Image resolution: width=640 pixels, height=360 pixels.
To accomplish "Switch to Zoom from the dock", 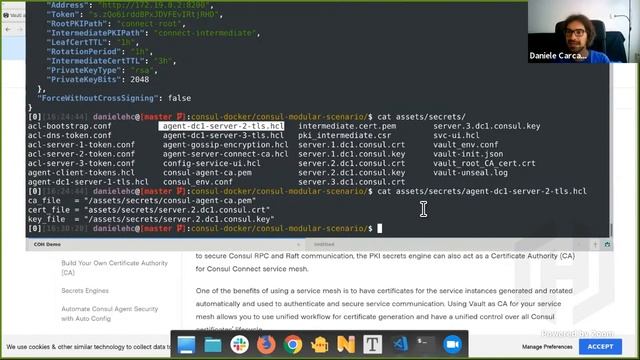I will (x=452, y=345).
